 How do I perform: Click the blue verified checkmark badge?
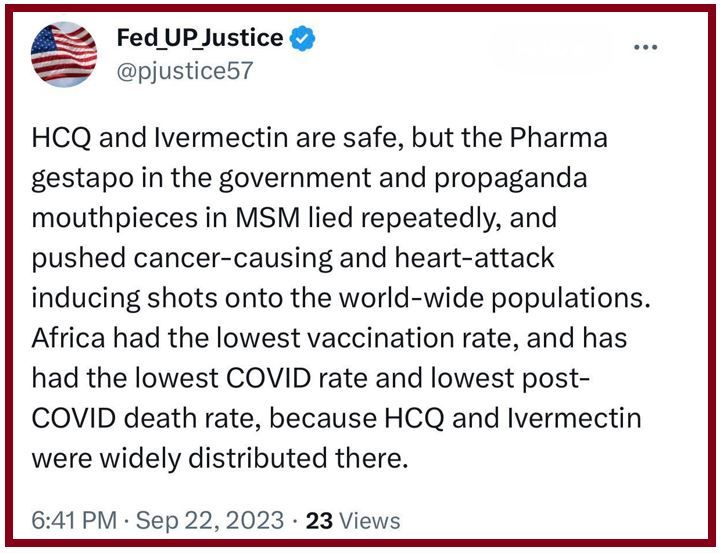tap(303, 39)
